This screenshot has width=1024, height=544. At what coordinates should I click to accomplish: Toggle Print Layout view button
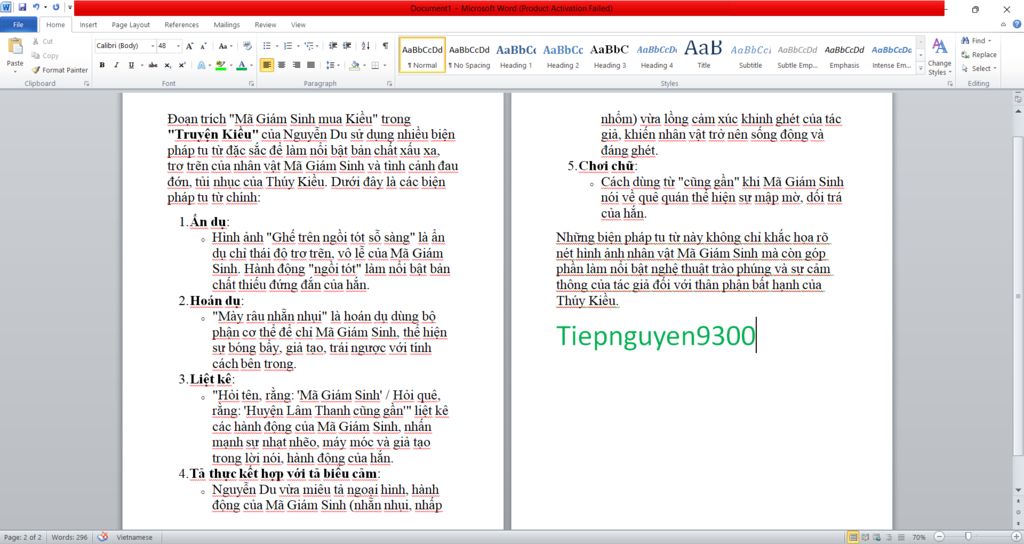pyautogui.click(x=853, y=537)
